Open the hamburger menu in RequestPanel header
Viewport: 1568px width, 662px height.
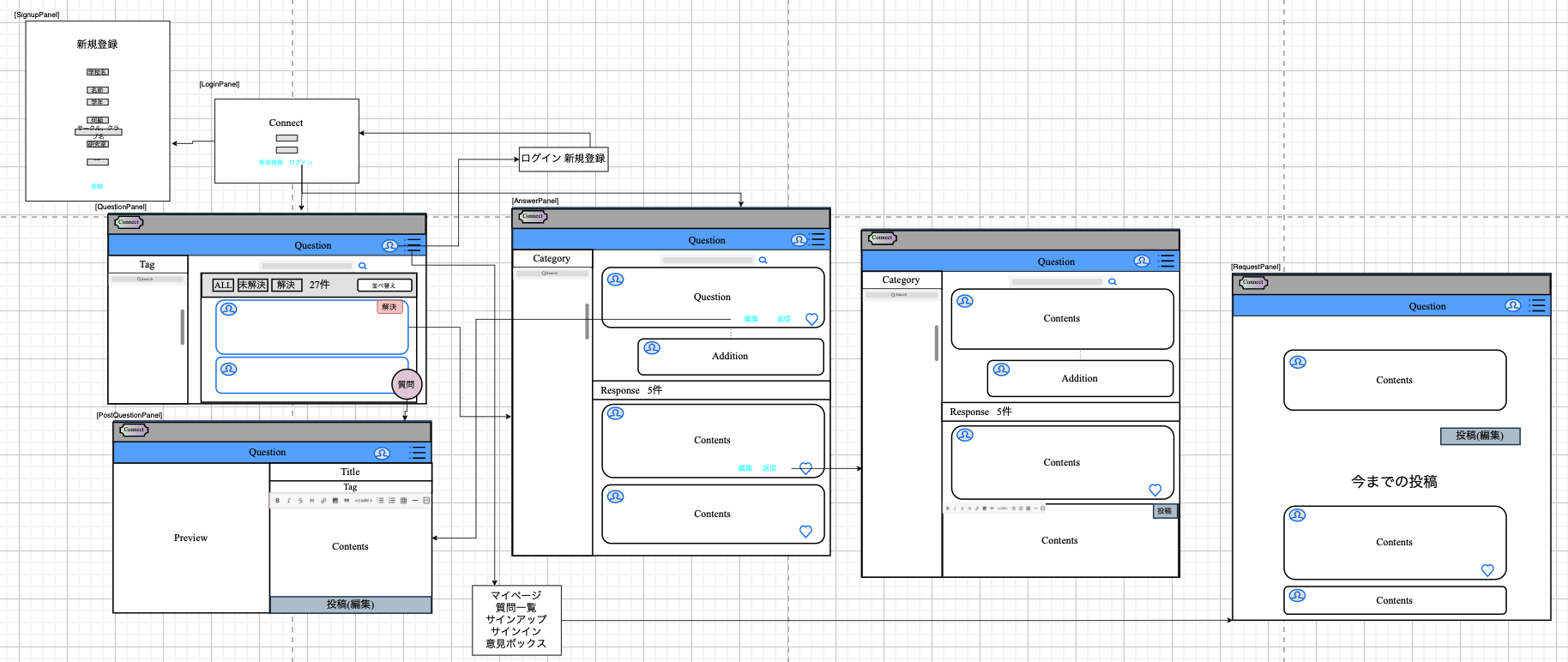(1538, 305)
